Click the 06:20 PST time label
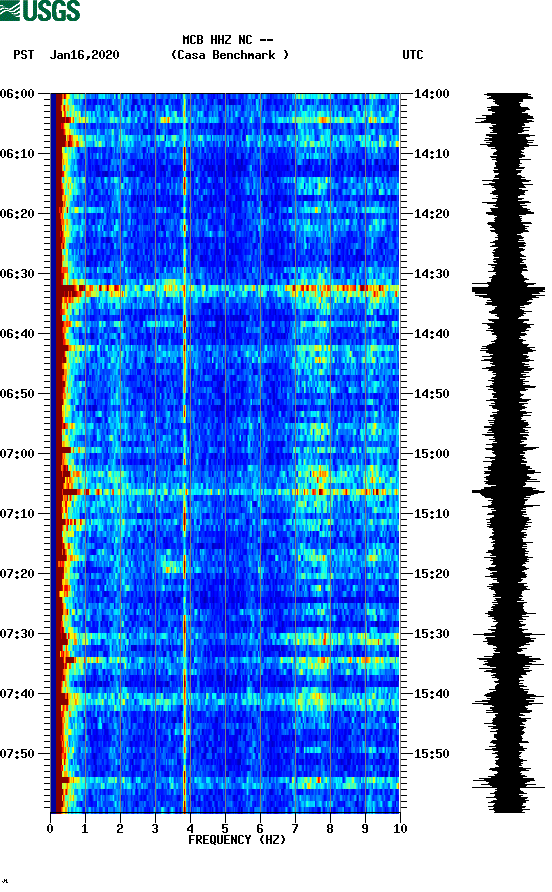This screenshot has height=892, width=552. click(x=17, y=214)
